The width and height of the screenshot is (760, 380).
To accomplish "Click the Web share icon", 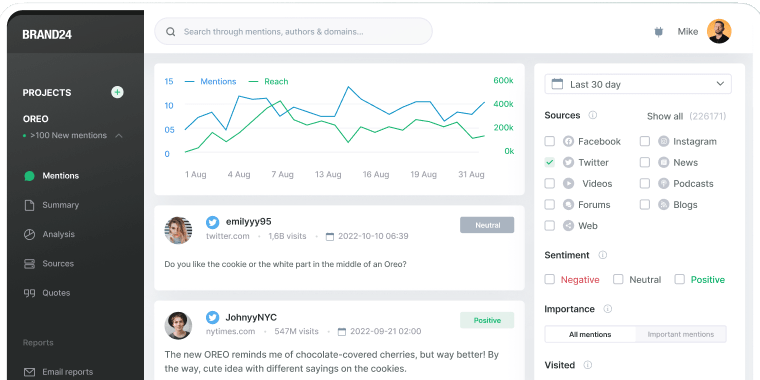I will [x=569, y=226].
